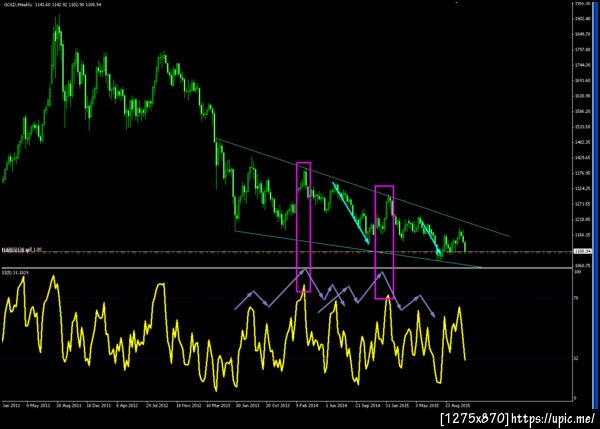Click the 10 Mar 2013 date label
The image size is (600, 429).
(x=218, y=405)
